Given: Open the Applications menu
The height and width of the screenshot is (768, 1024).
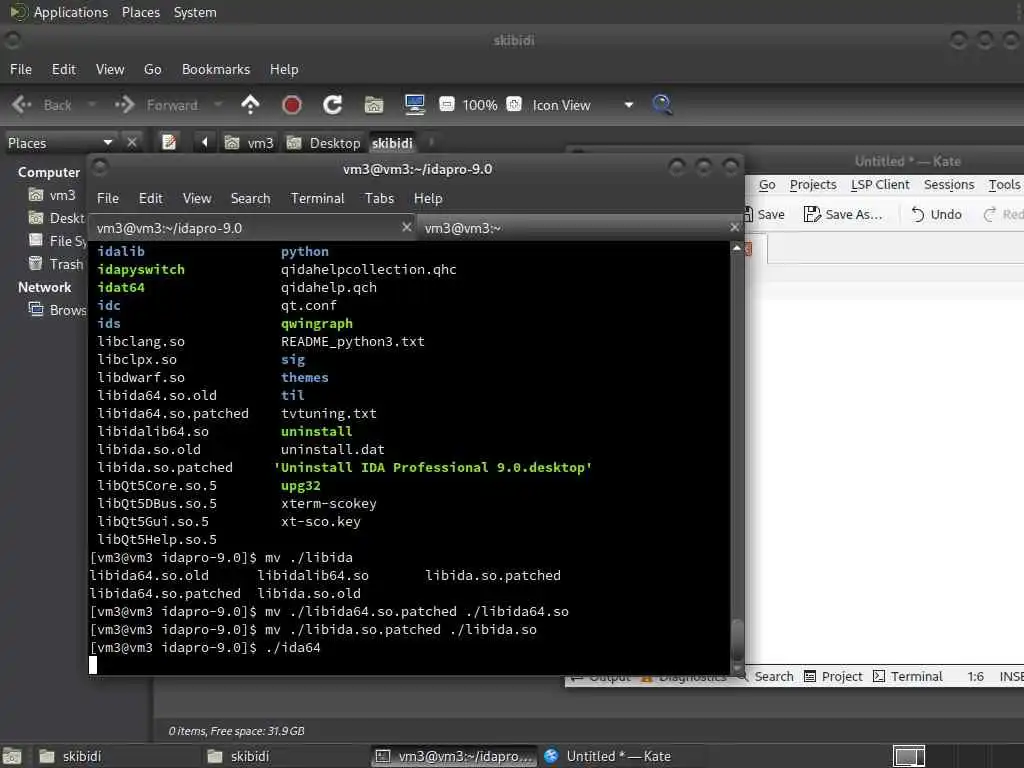Looking at the screenshot, I should 60,12.
